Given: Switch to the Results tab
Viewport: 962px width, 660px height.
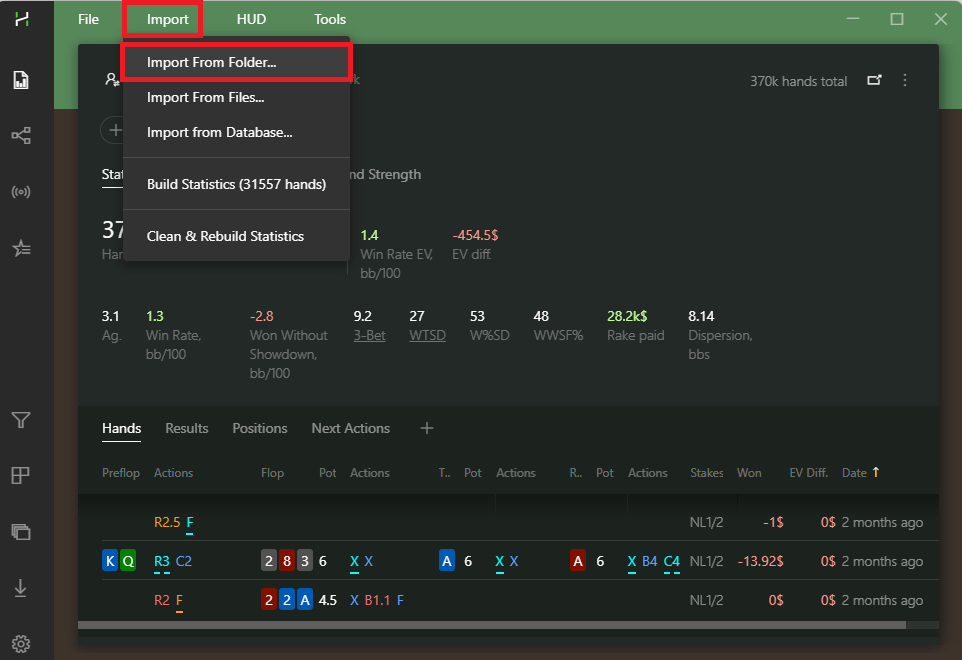Looking at the screenshot, I should tap(187, 428).
